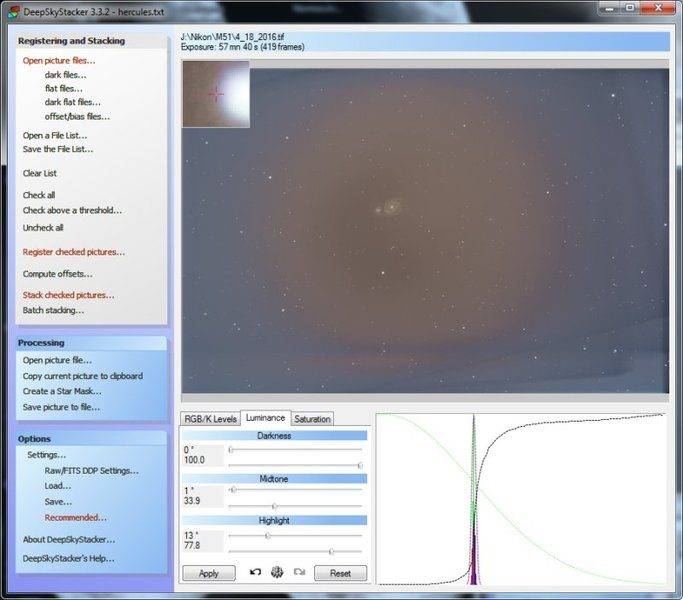The width and height of the screenshot is (683, 600).
Task: Click the Midtone lower slider handle
Action: (x=275, y=506)
